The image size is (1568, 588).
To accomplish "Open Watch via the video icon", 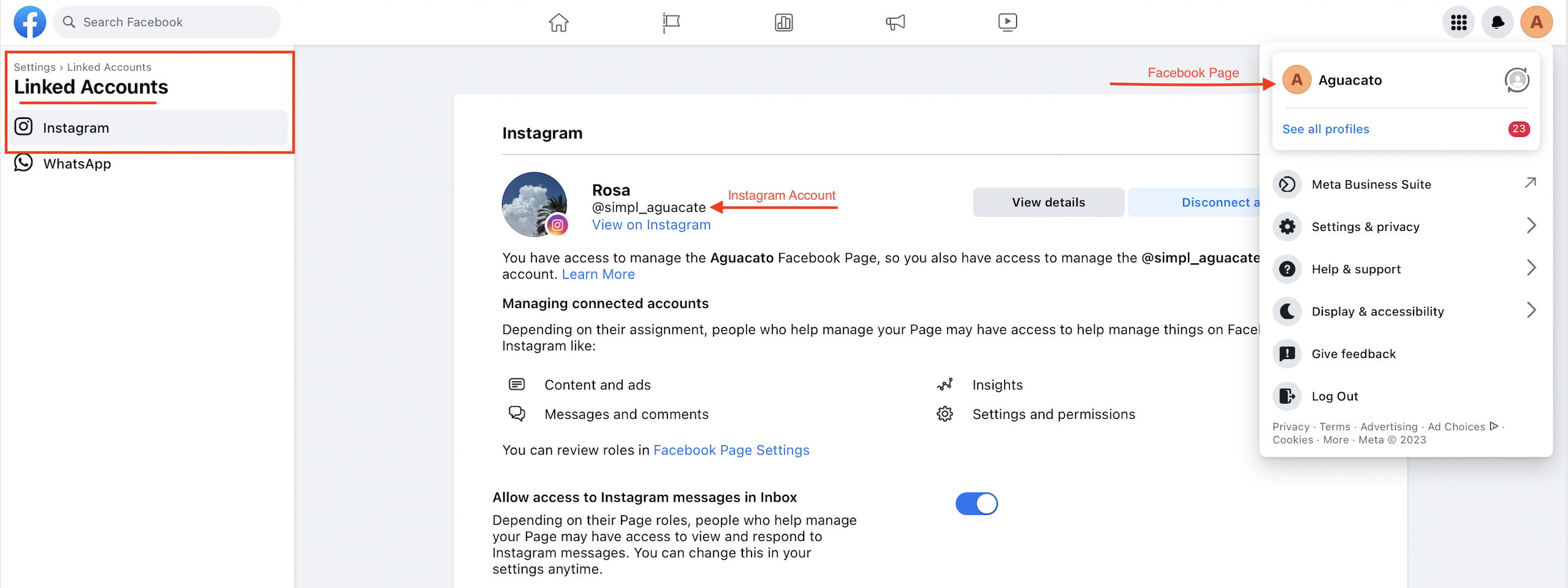I will pos(1008,23).
